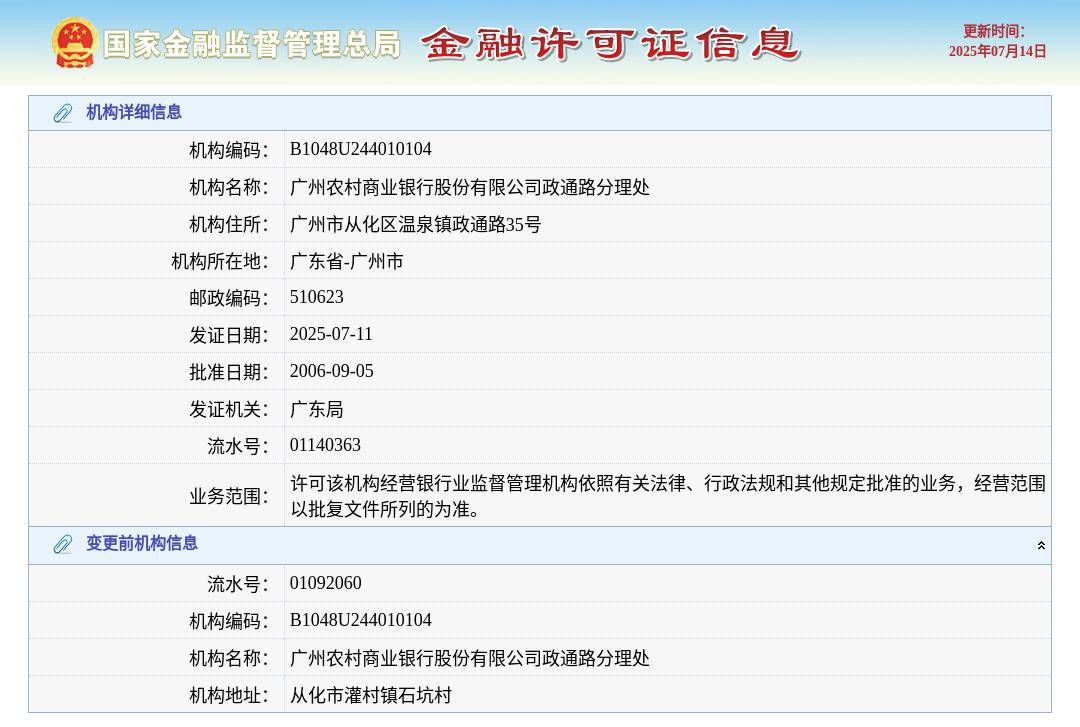This screenshot has width=1080, height=727.
Task: Click the national emblem logo
Action: coord(74,43)
